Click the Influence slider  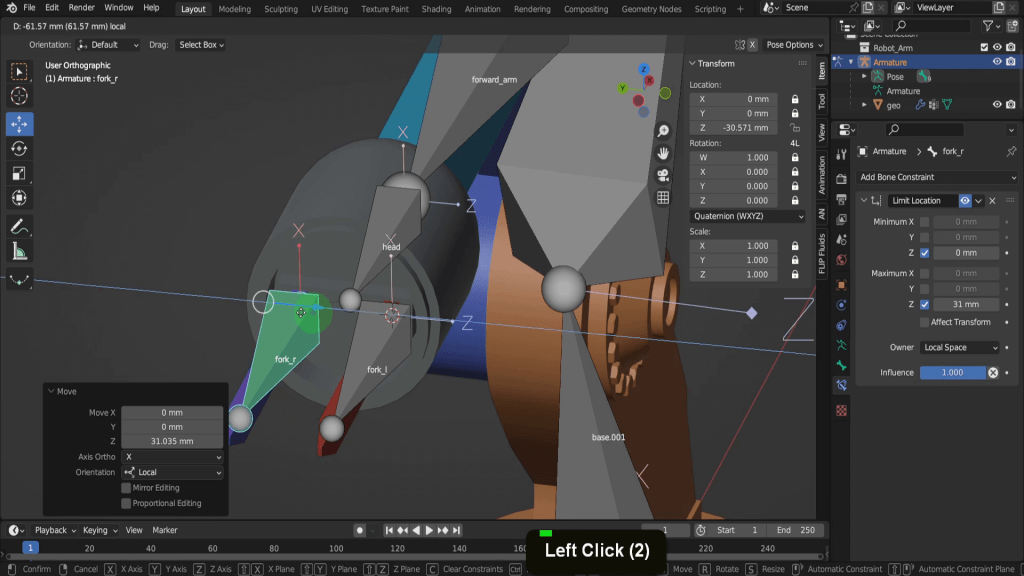click(952, 372)
